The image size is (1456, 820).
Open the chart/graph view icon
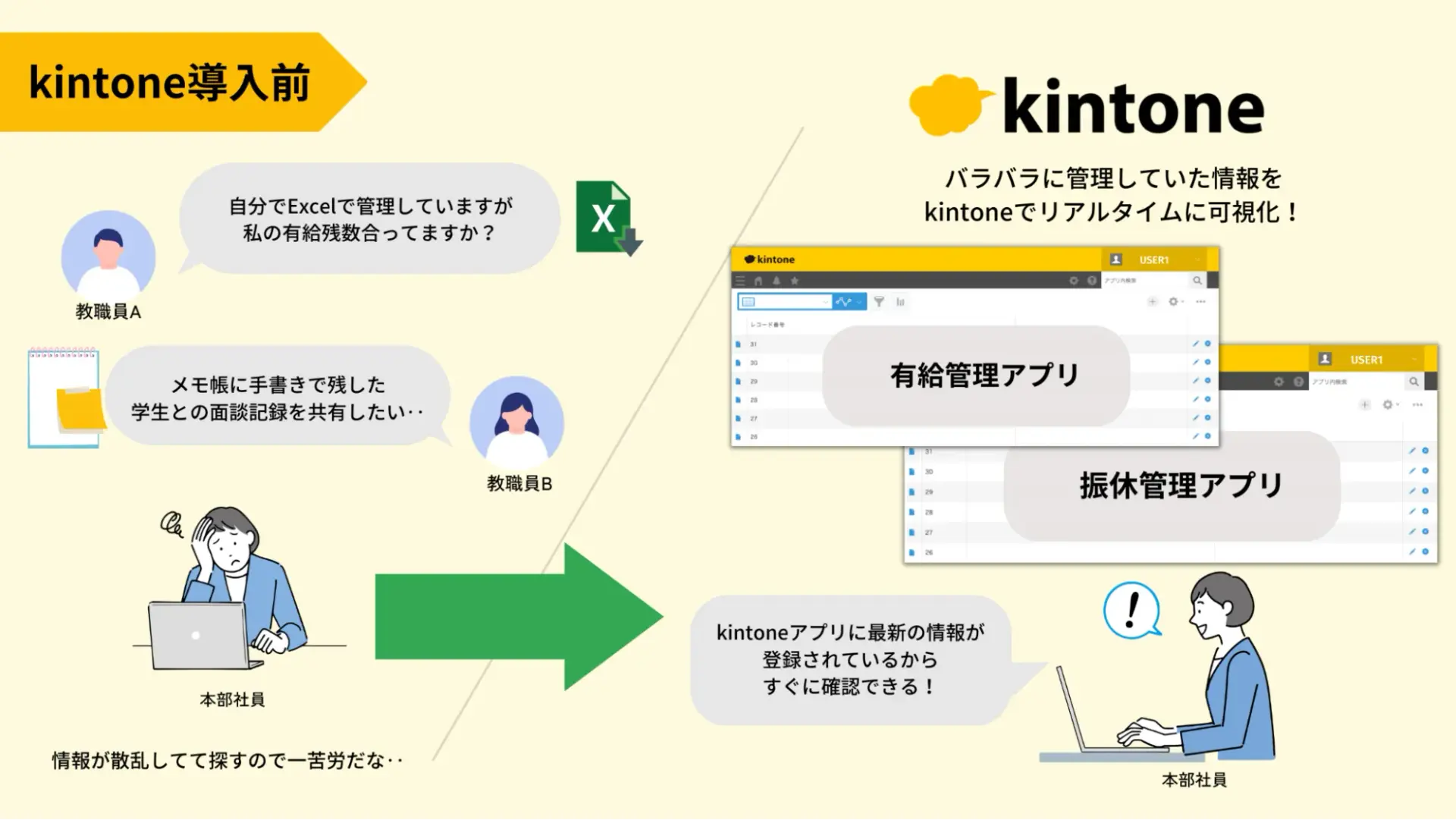900,302
